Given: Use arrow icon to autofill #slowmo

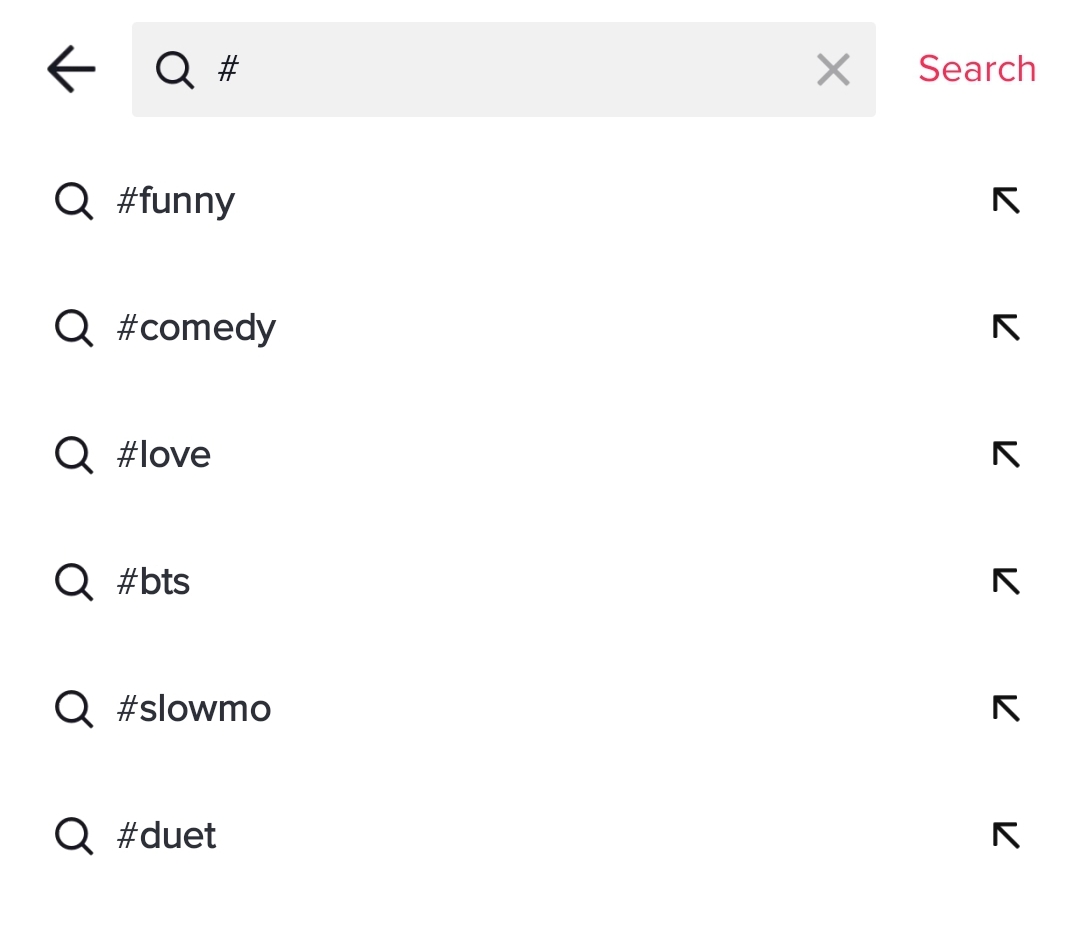Looking at the screenshot, I should click(1006, 709).
